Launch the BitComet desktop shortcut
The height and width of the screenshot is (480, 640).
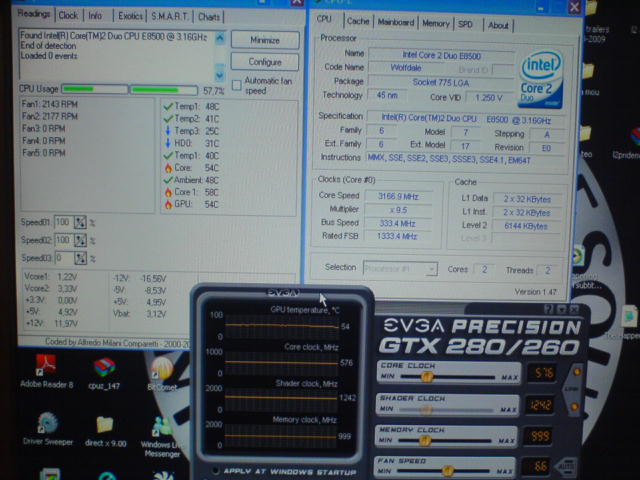(x=163, y=373)
